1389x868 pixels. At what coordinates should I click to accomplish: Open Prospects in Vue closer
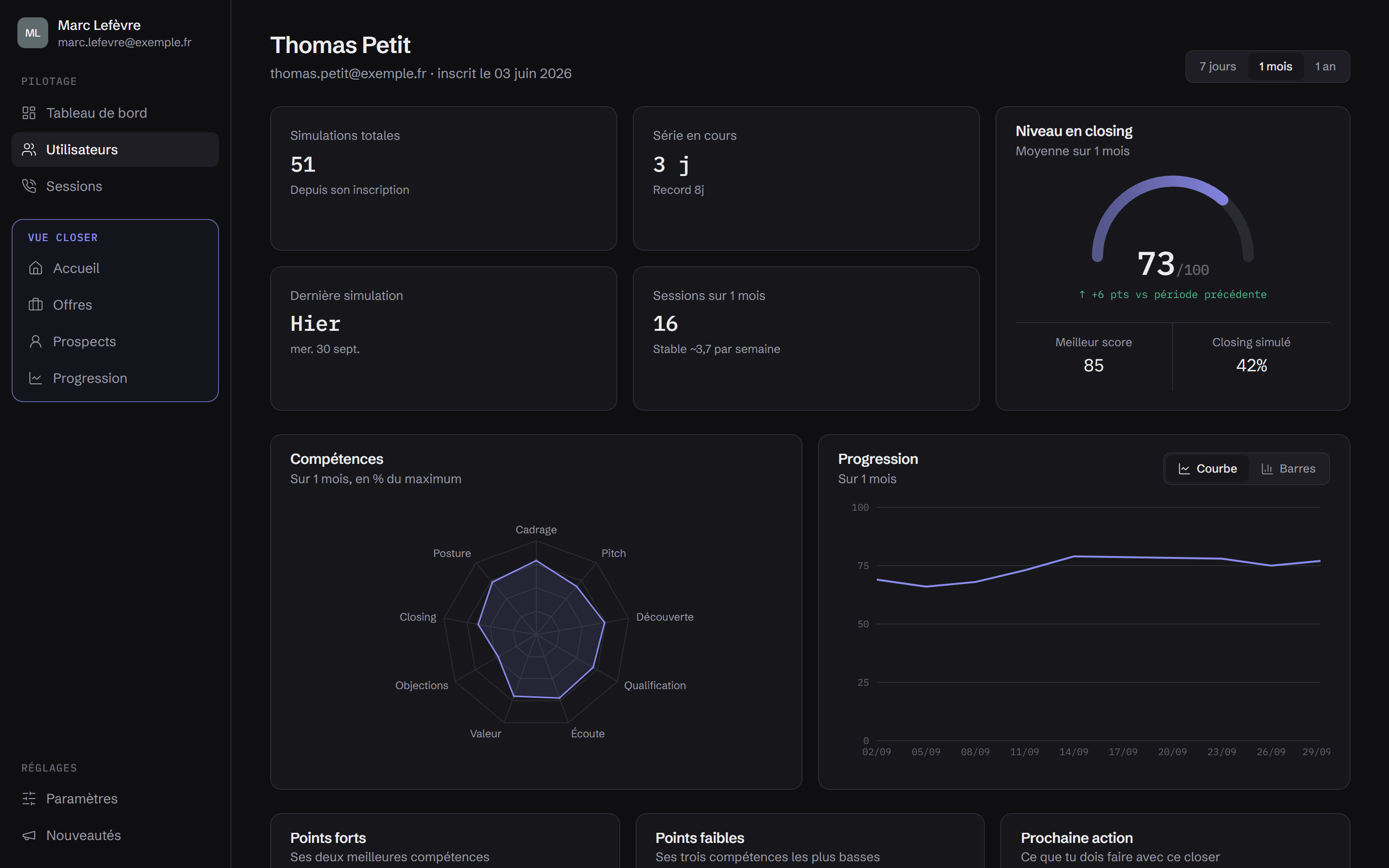point(115,341)
